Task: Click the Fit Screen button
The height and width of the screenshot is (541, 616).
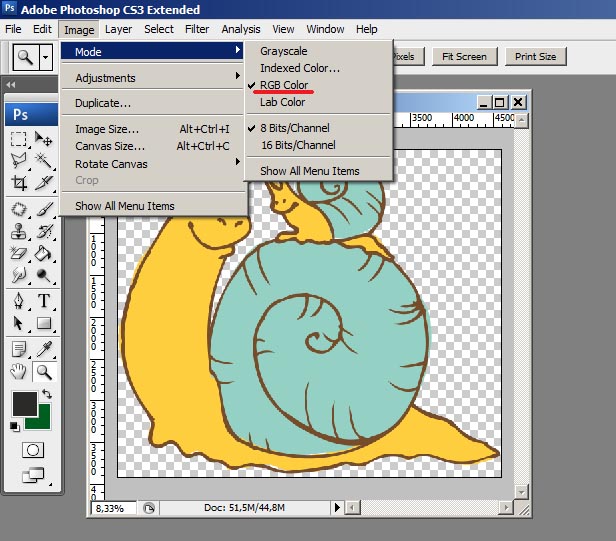Action: click(x=464, y=57)
